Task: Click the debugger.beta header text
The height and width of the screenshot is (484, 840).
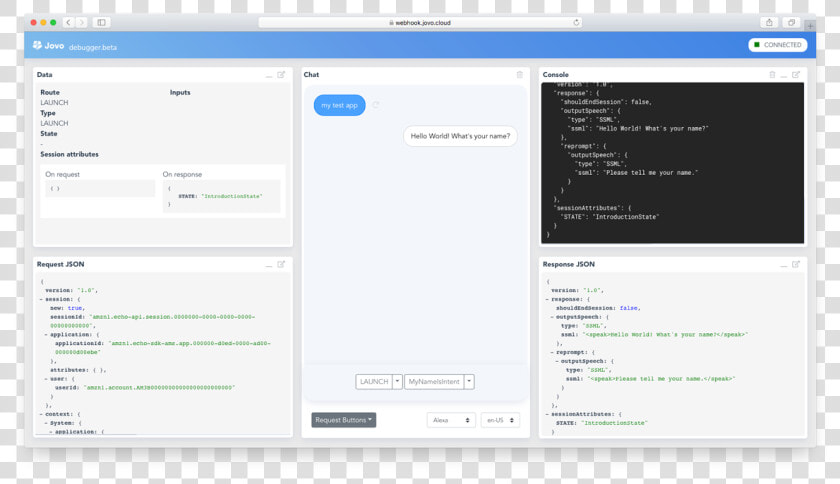Action: click(x=93, y=47)
